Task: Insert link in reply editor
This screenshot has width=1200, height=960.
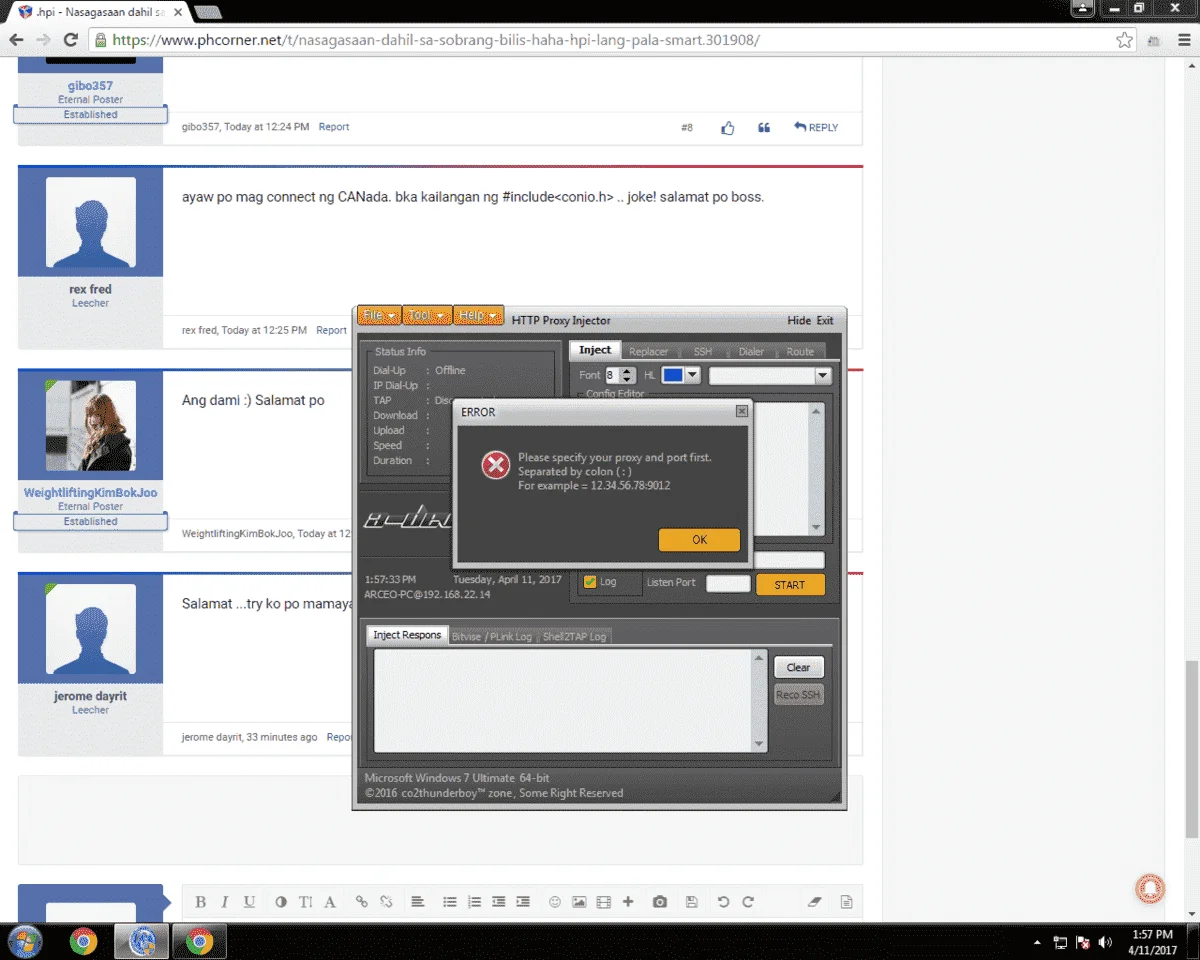Action: point(362,902)
